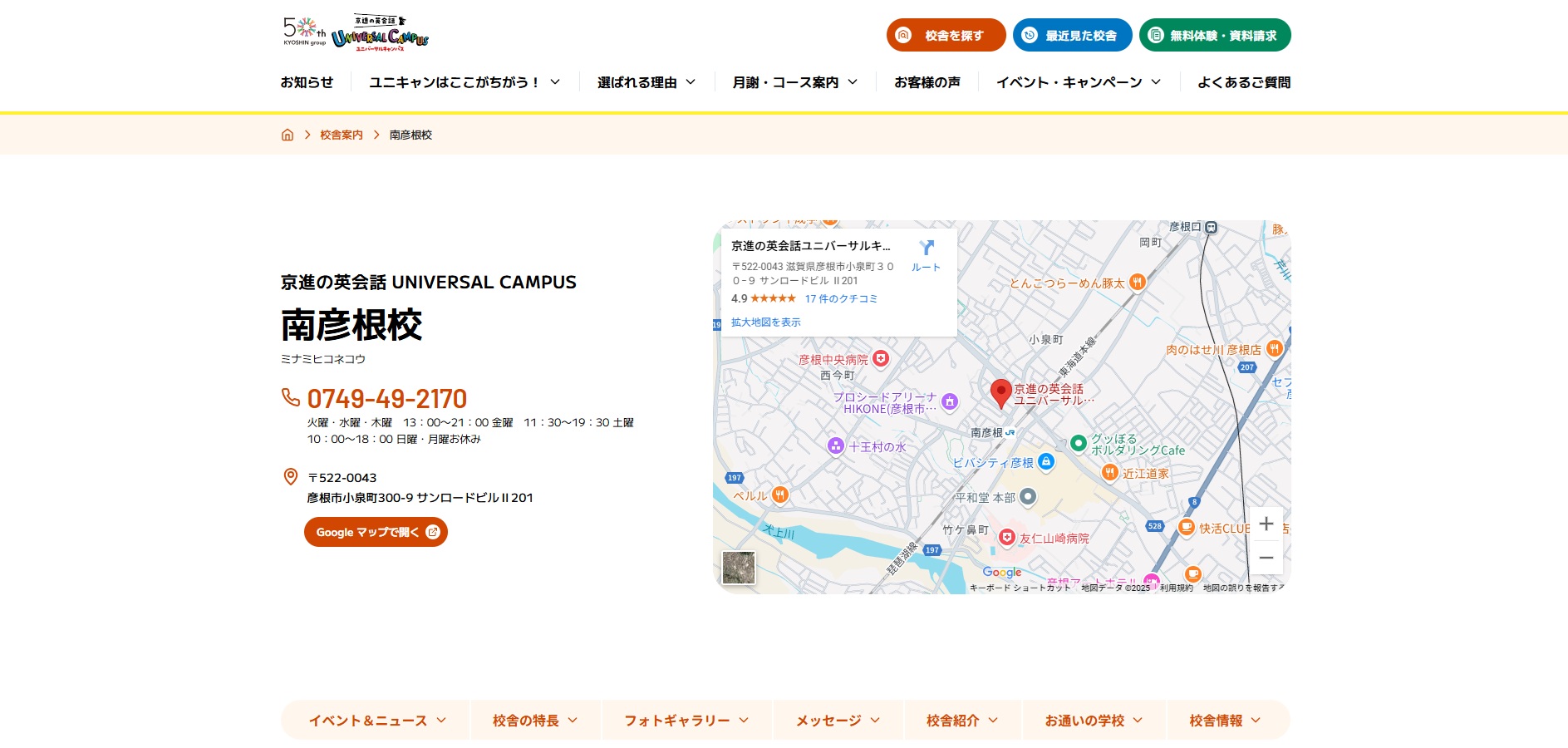Open よくあるご質問 menu item

coord(1244,82)
